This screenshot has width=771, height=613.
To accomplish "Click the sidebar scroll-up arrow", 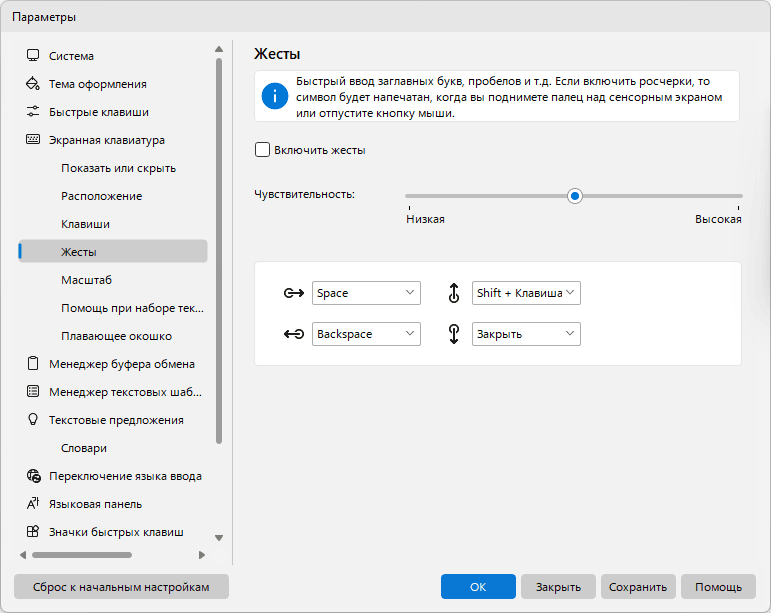I will tap(219, 49).
